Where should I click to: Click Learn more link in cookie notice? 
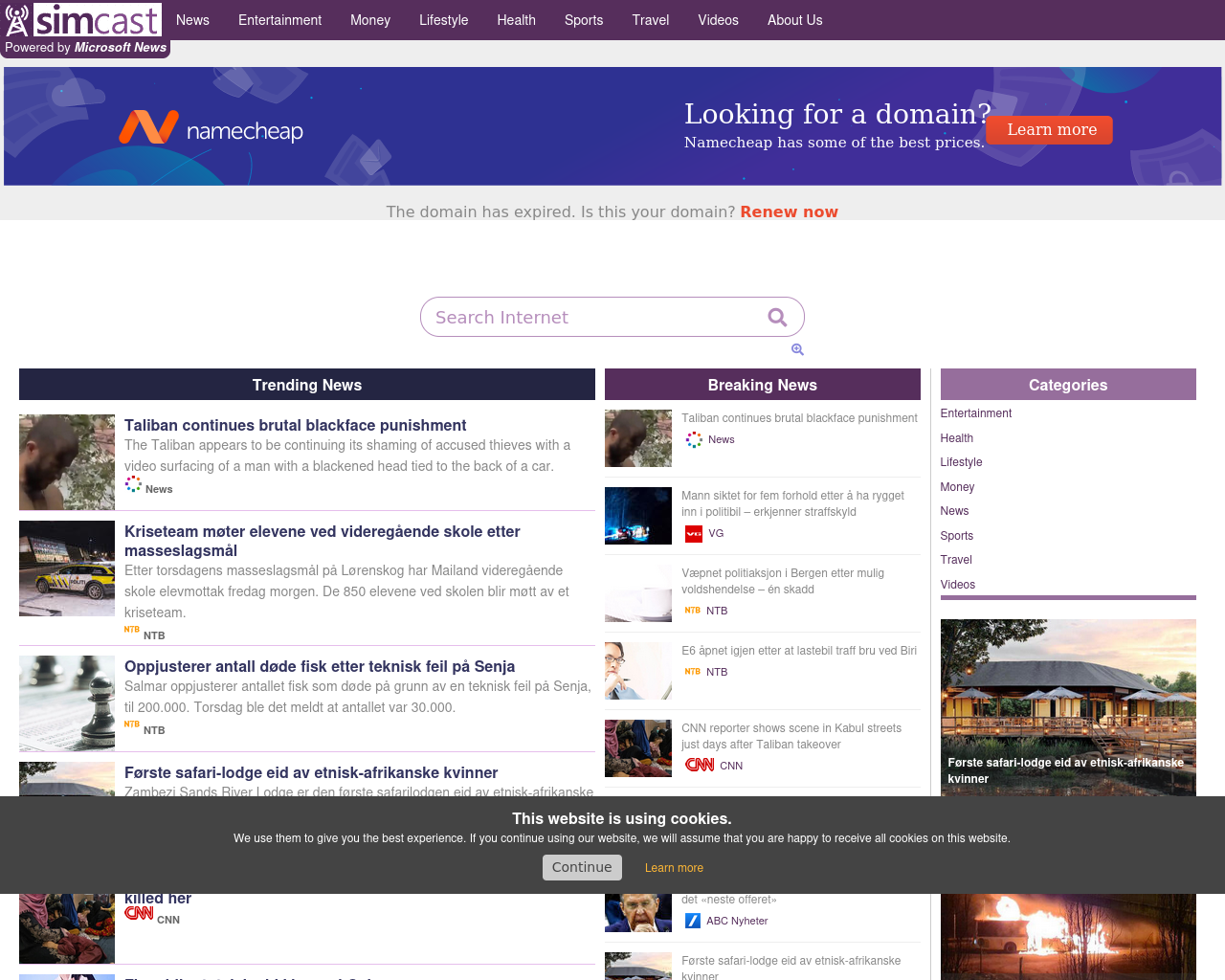[x=674, y=868]
